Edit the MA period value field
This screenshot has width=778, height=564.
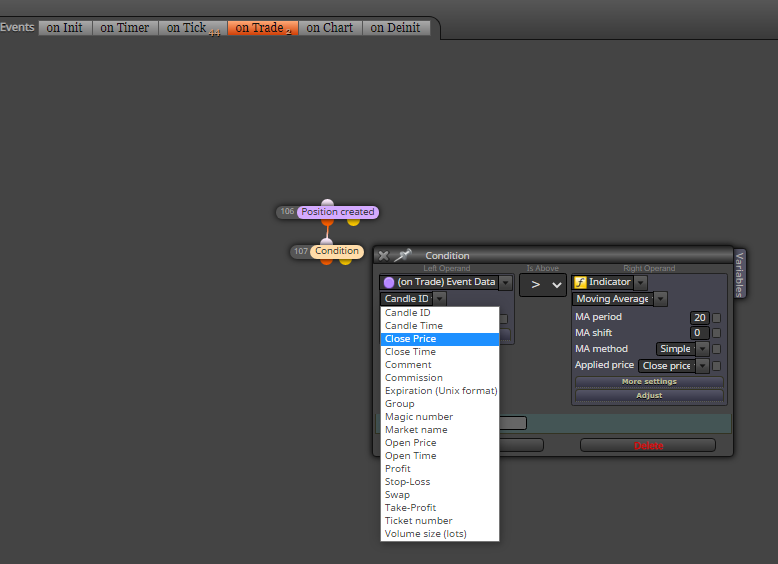click(700, 317)
